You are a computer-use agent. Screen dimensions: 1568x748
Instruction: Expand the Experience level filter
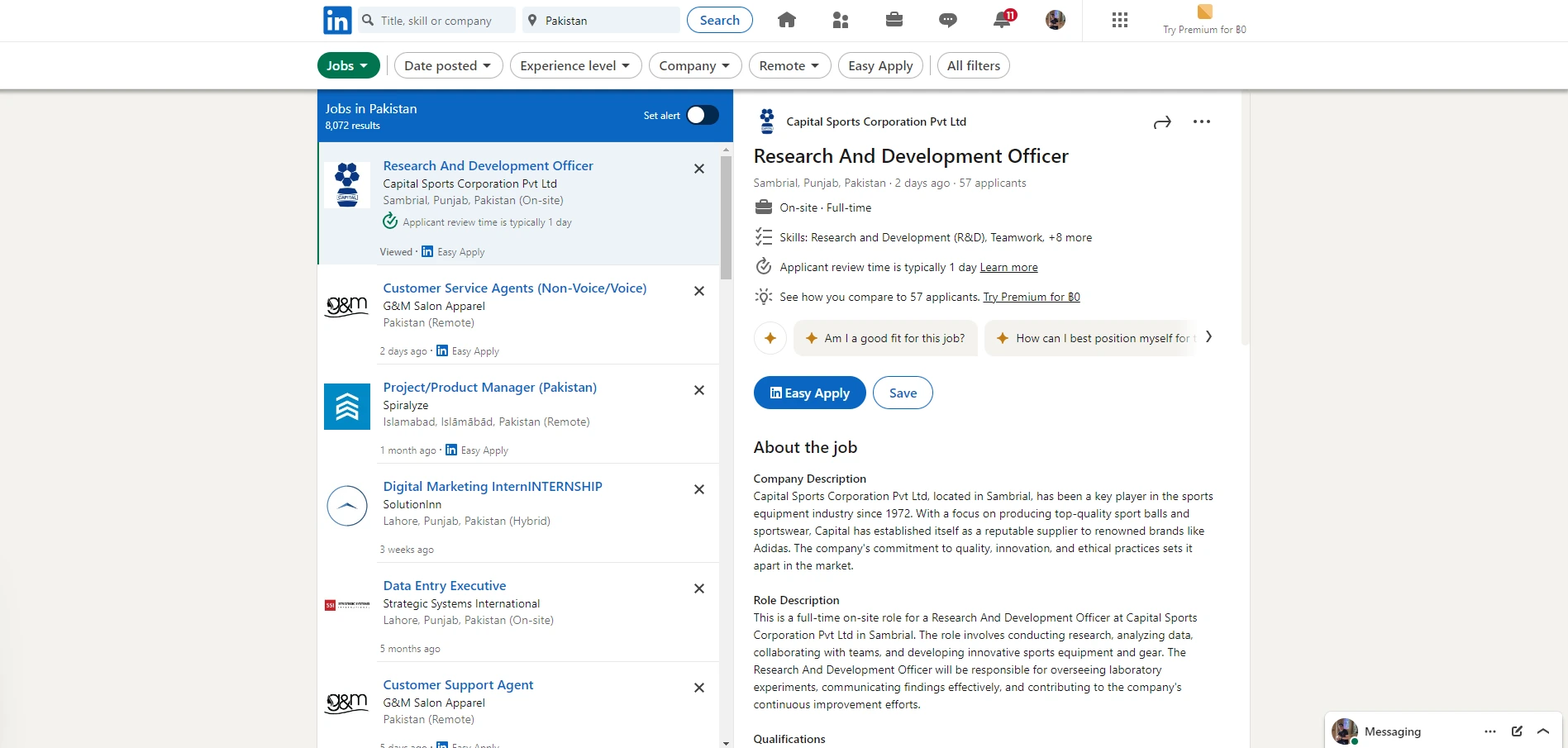point(575,65)
